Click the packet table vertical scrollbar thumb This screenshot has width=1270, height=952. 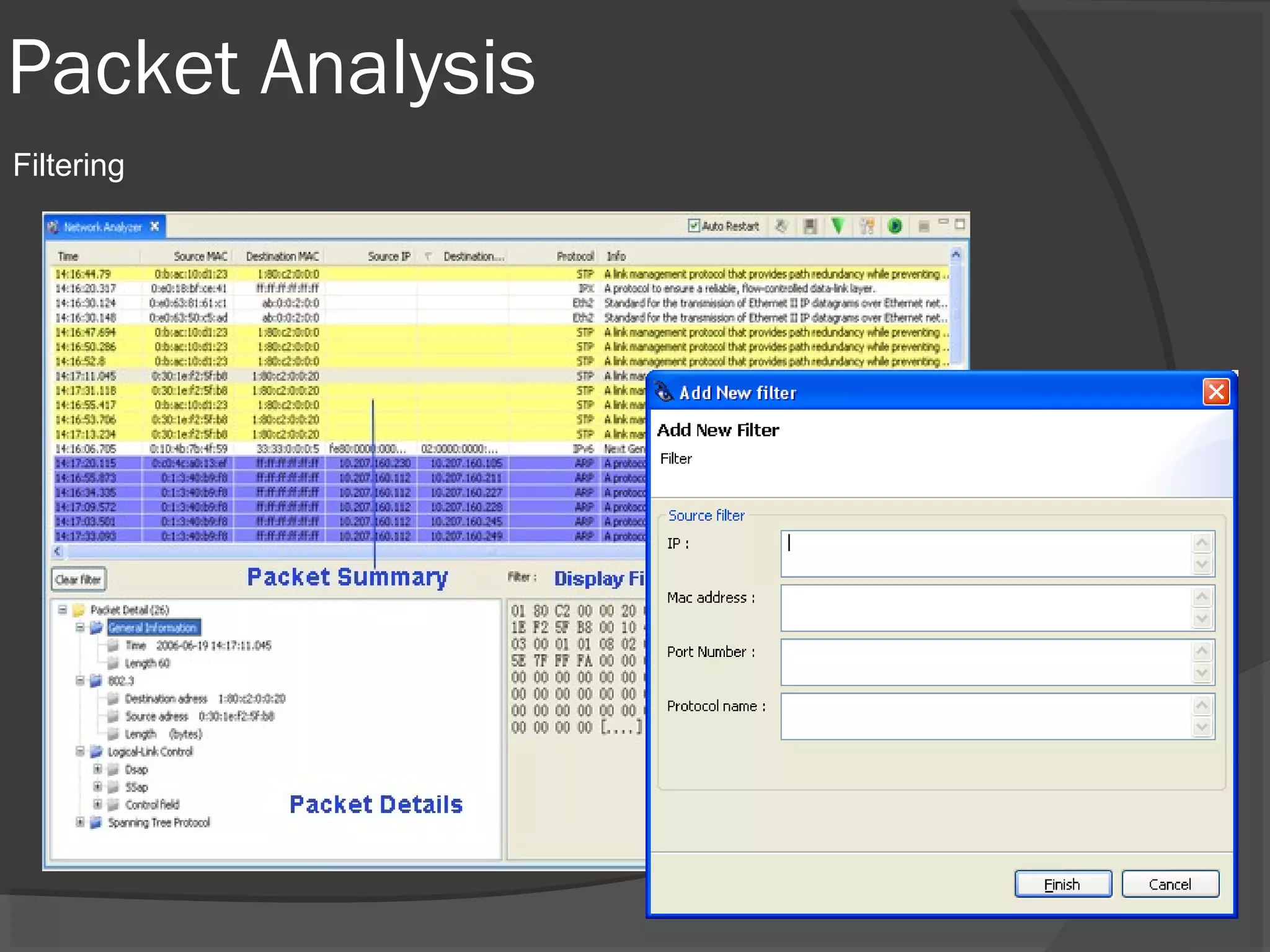tap(956, 313)
